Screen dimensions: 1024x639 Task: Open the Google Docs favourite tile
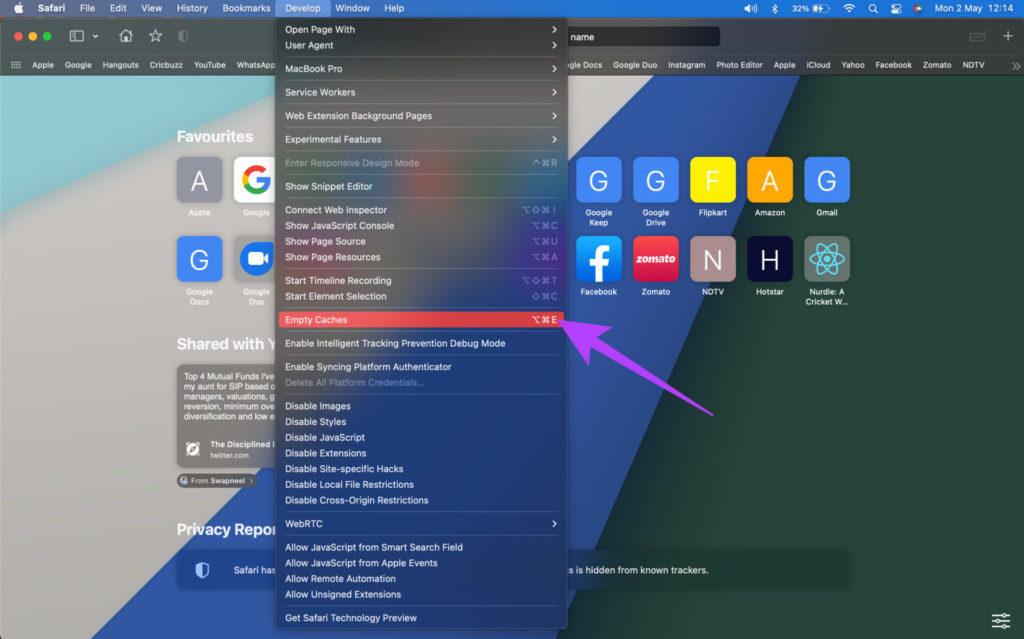199,259
